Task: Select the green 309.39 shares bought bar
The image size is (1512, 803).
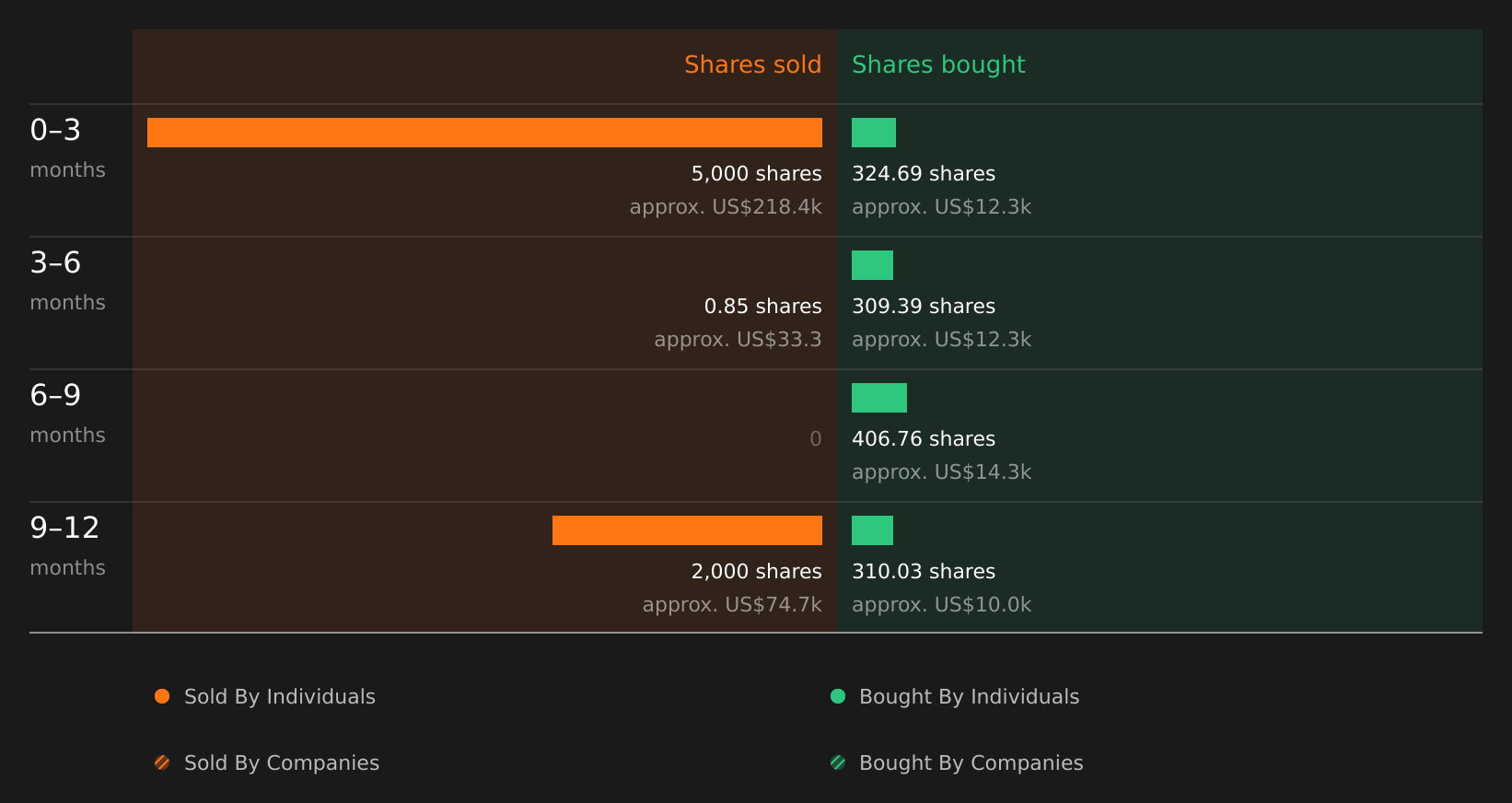Action: (x=872, y=265)
